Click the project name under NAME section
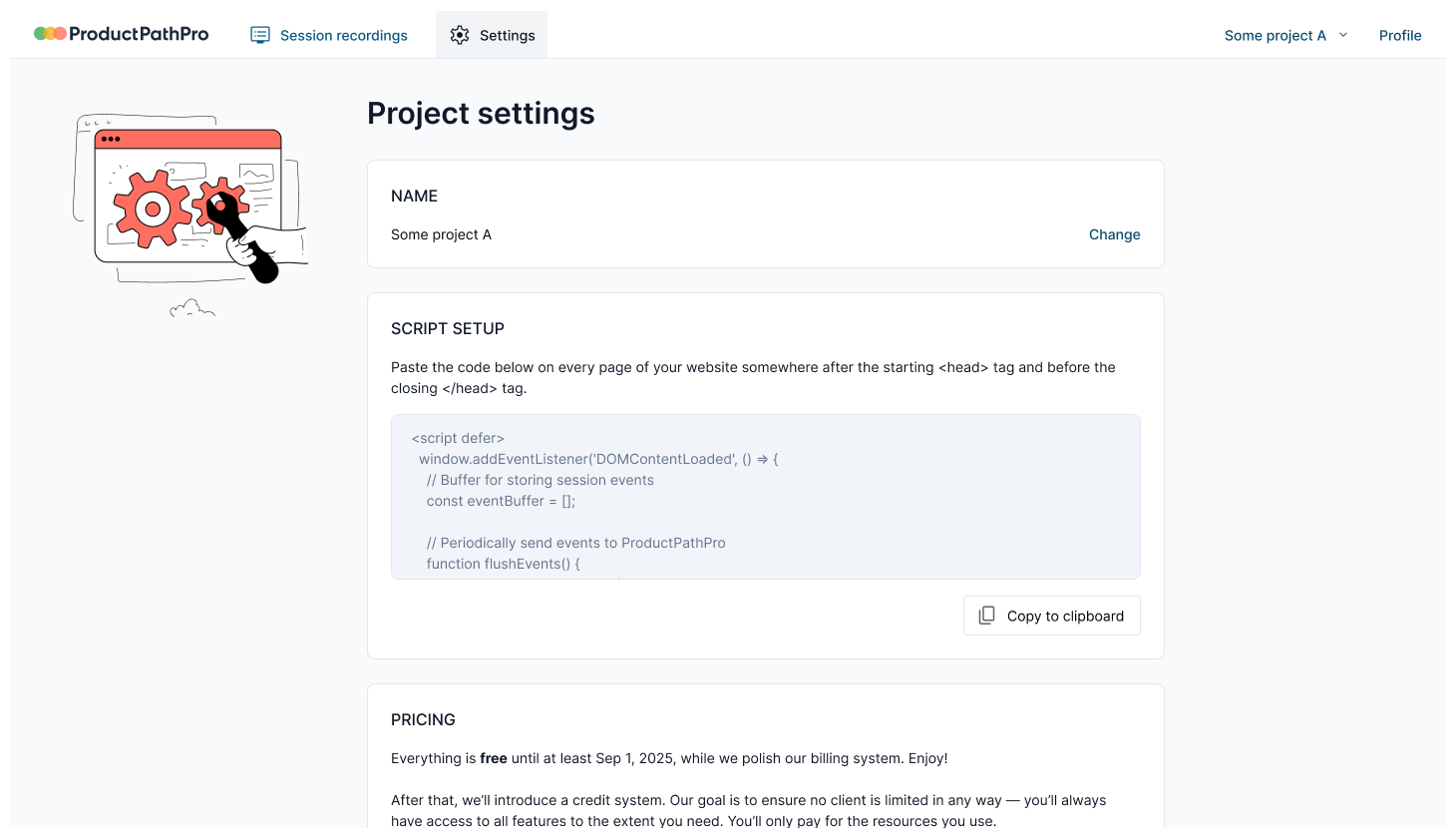Image resolution: width=1456 pixels, height=840 pixels. [x=441, y=234]
